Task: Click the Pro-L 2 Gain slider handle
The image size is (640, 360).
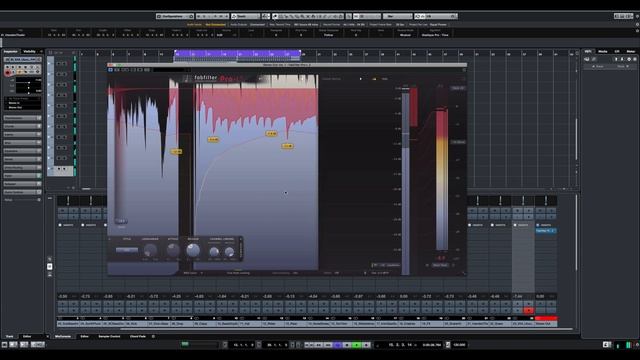Action: click(x=121, y=221)
